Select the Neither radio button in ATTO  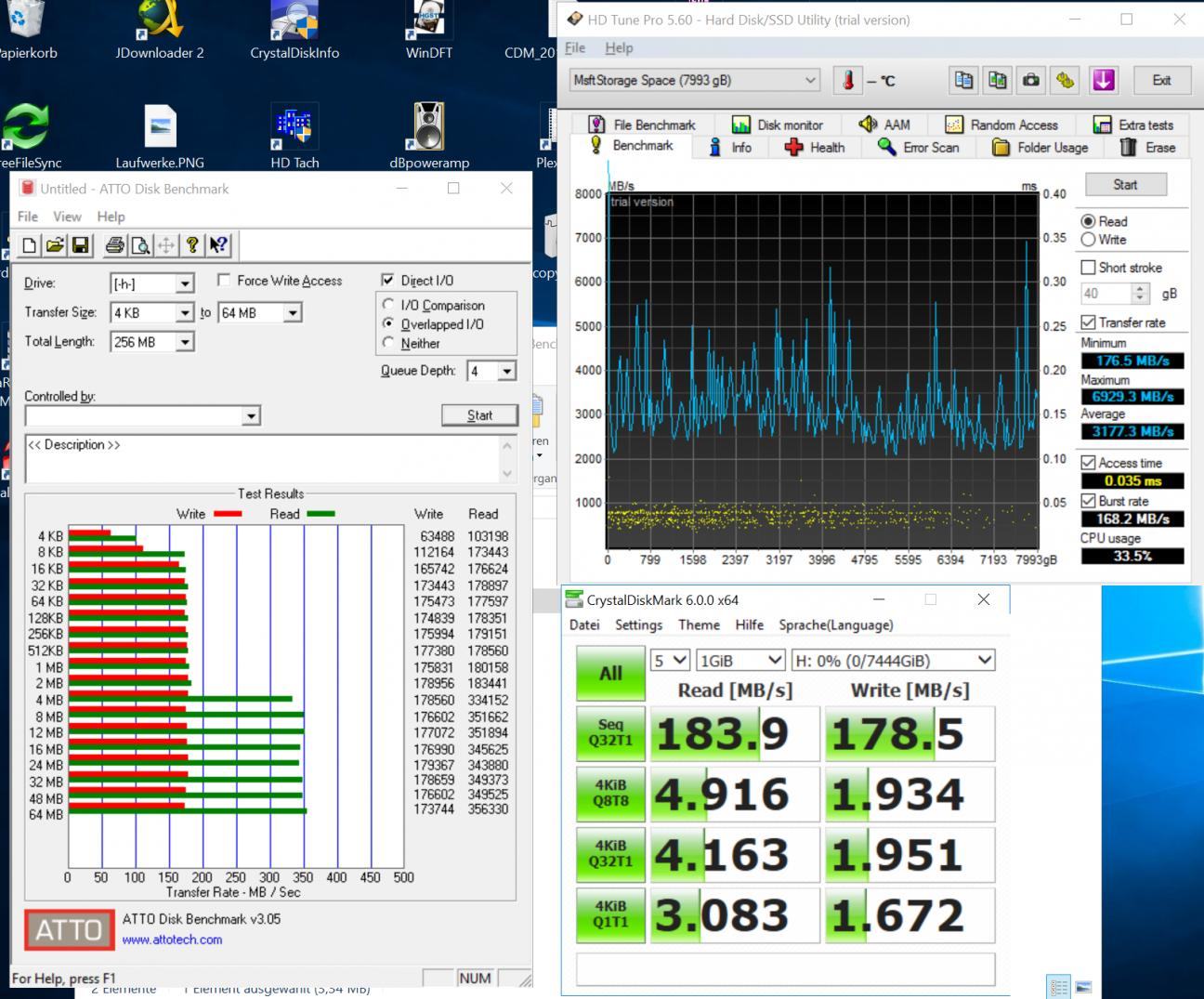[x=388, y=343]
